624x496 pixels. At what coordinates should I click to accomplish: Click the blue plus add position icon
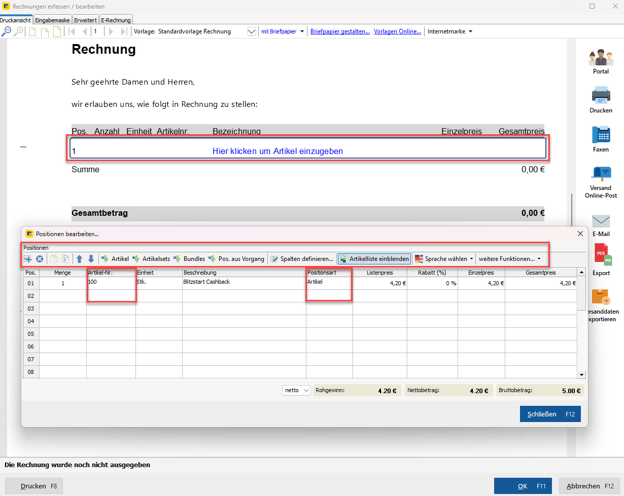coord(28,259)
